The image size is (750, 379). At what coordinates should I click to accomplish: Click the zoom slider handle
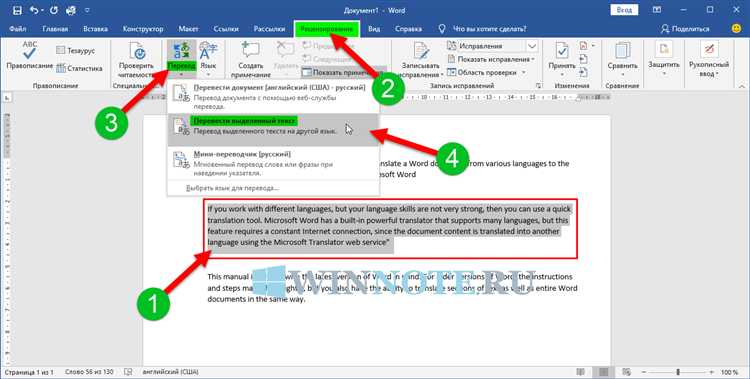pos(678,372)
